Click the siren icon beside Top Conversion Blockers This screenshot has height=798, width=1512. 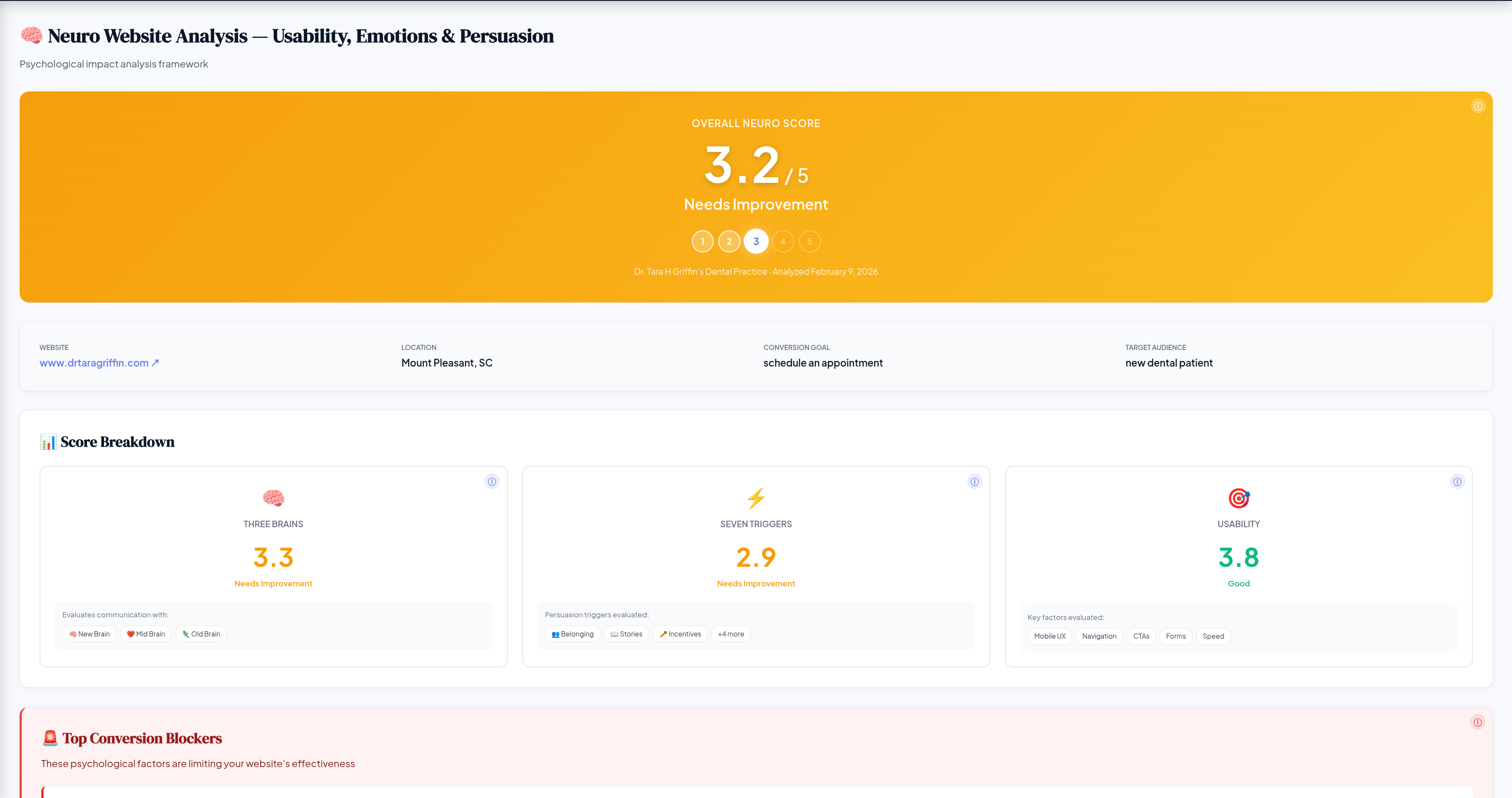click(50, 737)
